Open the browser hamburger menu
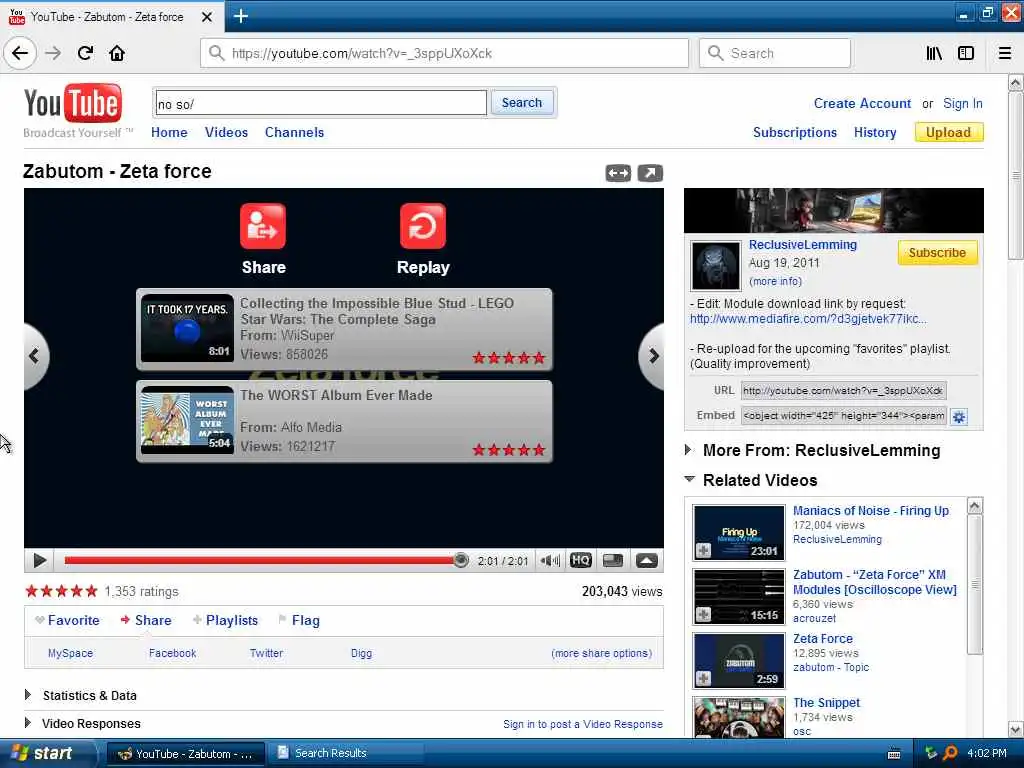 pos(1004,53)
